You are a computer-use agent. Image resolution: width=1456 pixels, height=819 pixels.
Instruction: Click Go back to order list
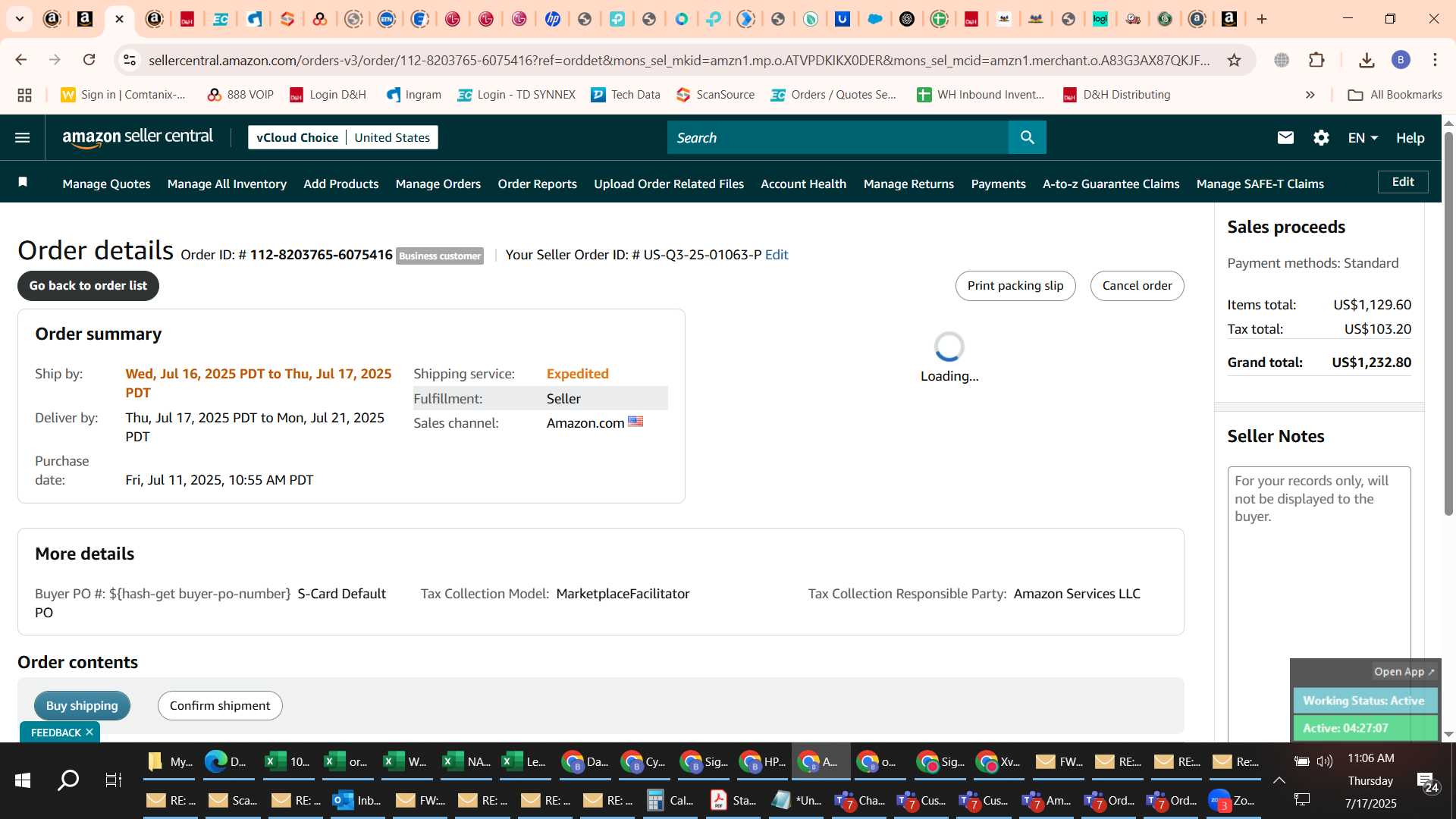[88, 285]
